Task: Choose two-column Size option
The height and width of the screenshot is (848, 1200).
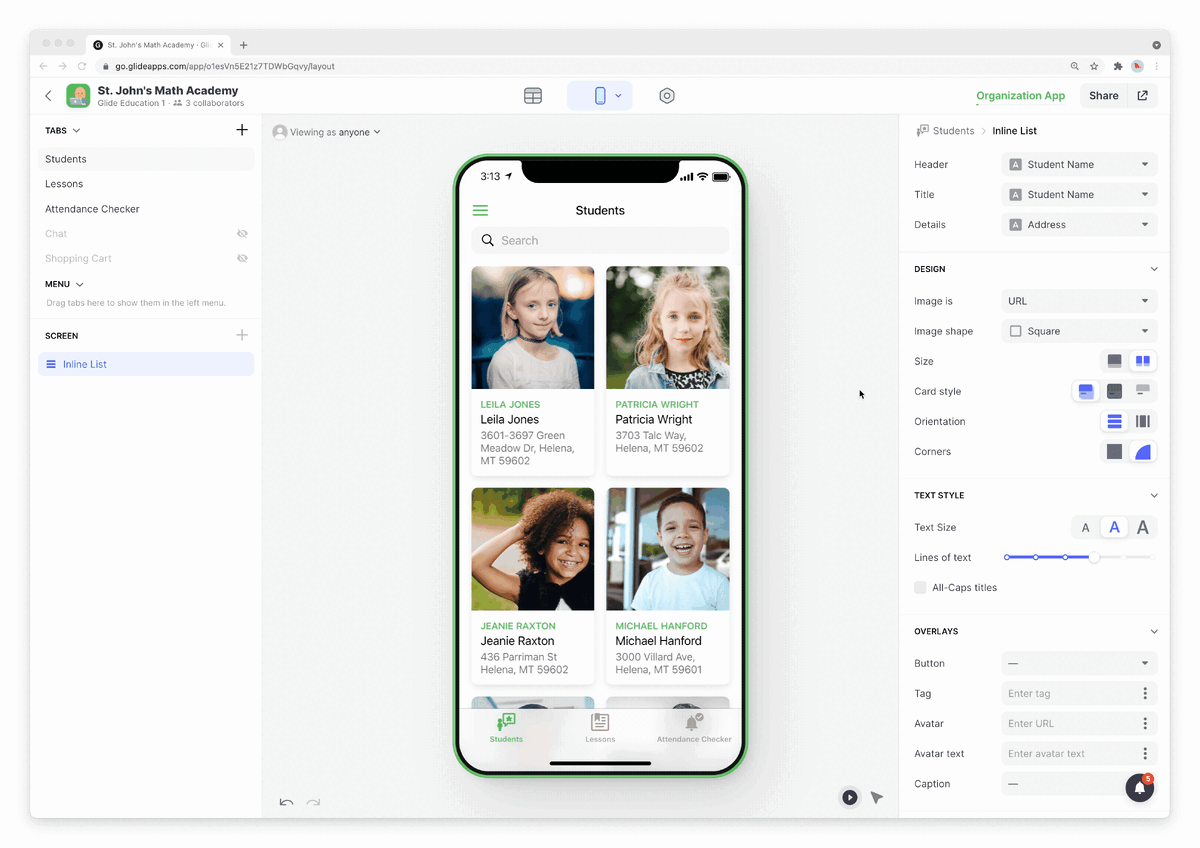Action: click(1143, 361)
